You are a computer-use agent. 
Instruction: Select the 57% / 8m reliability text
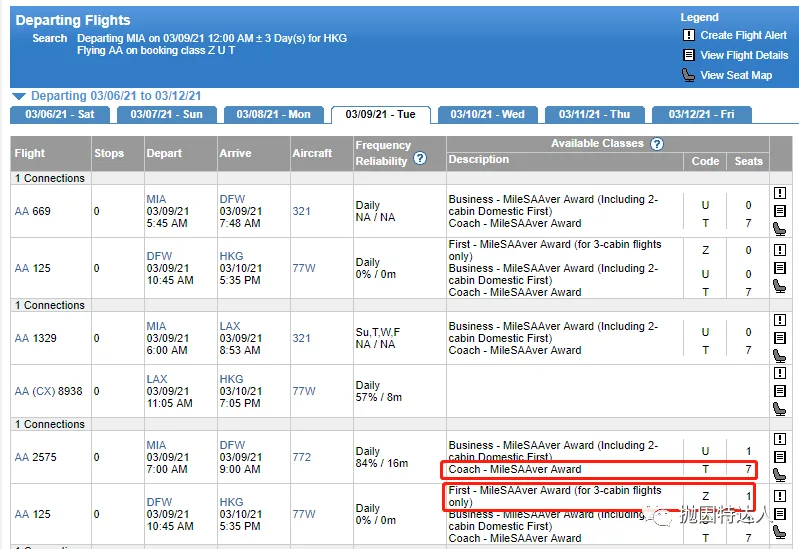coord(379,397)
